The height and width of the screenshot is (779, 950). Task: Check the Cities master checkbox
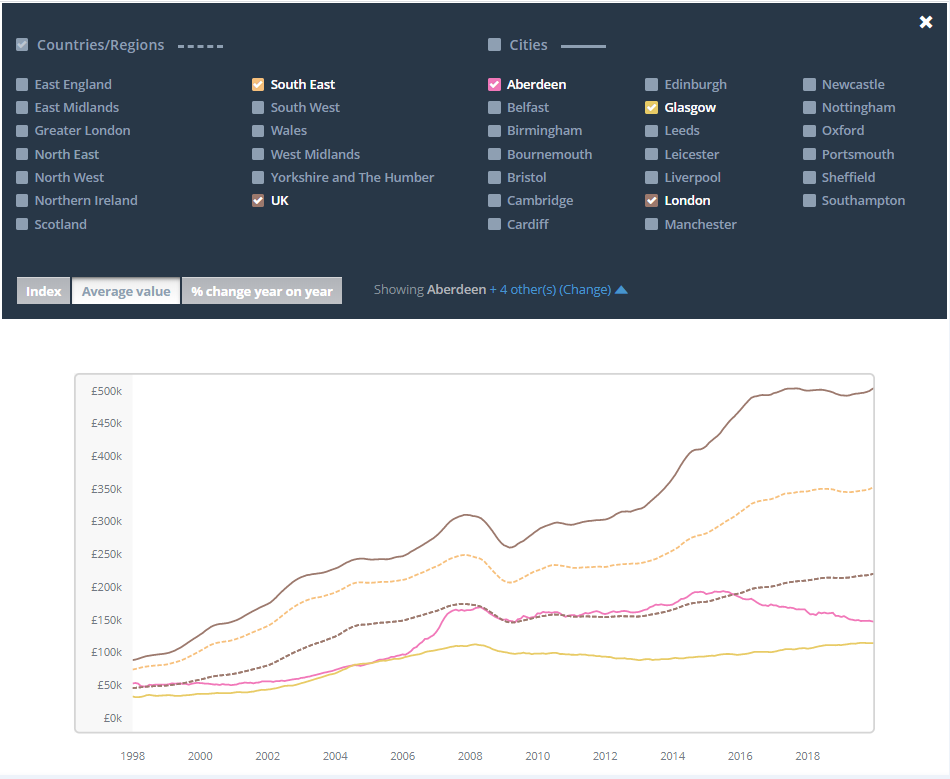click(494, 45)
